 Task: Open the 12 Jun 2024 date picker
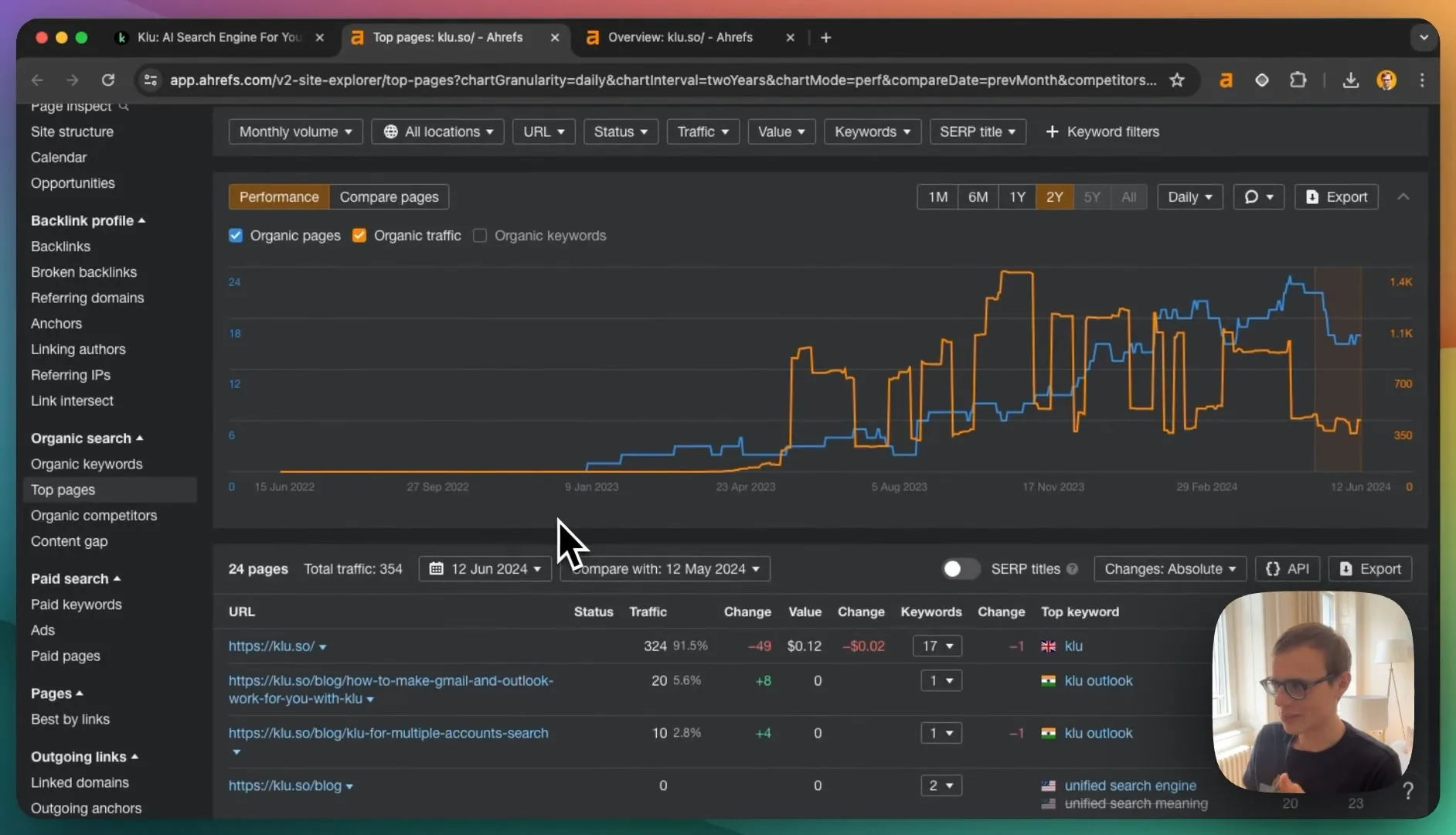485,569
